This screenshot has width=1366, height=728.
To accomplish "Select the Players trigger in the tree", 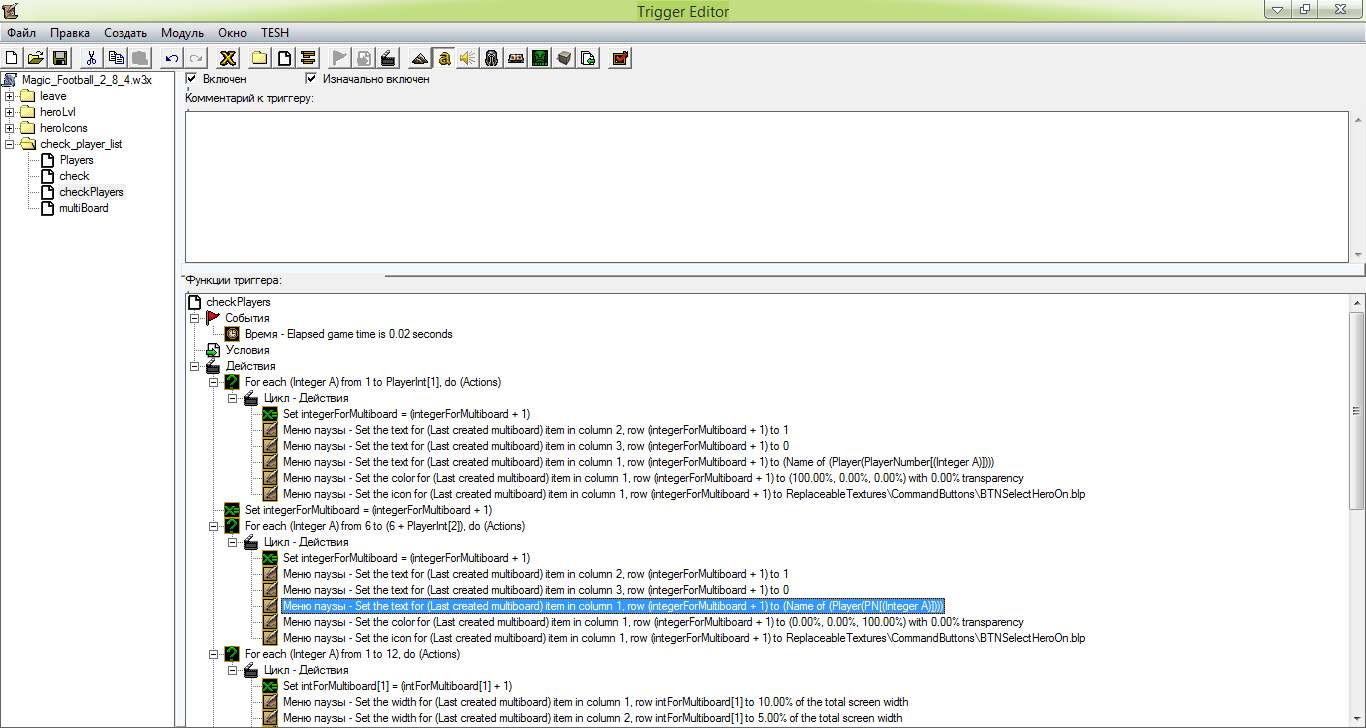I will 76,160.
